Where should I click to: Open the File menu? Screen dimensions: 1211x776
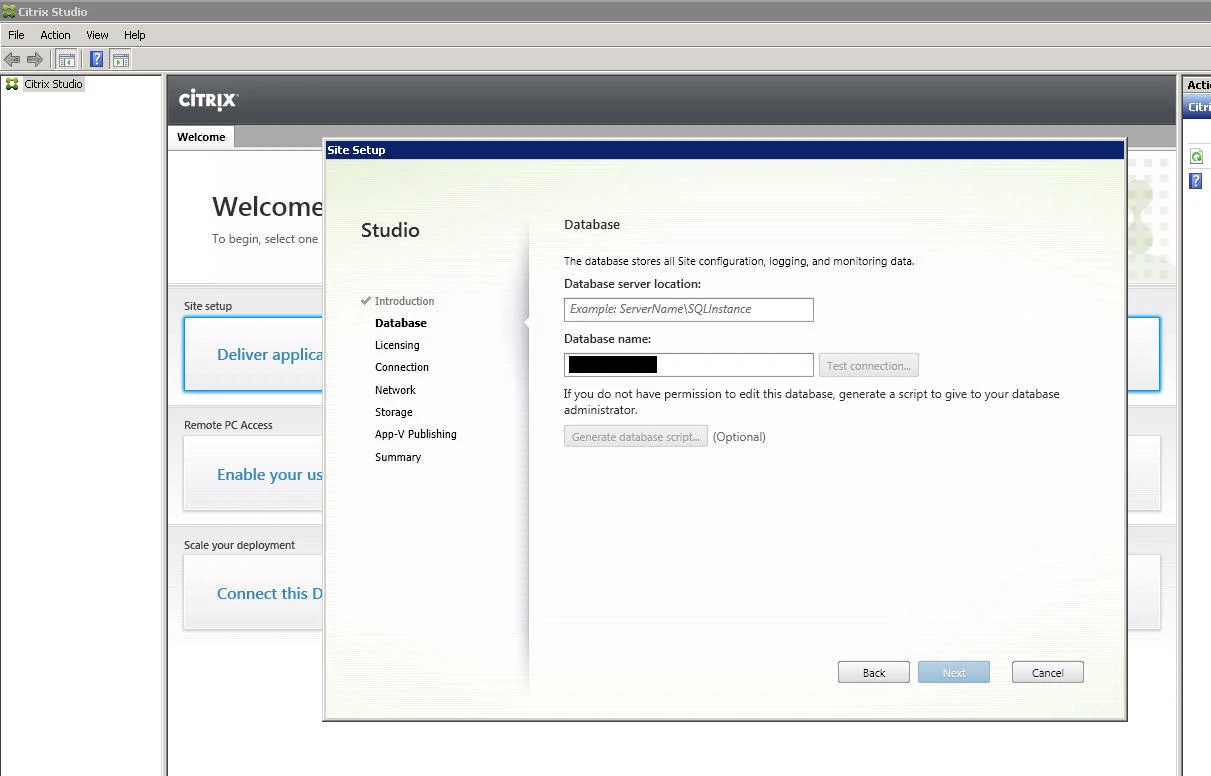(16, 35)
